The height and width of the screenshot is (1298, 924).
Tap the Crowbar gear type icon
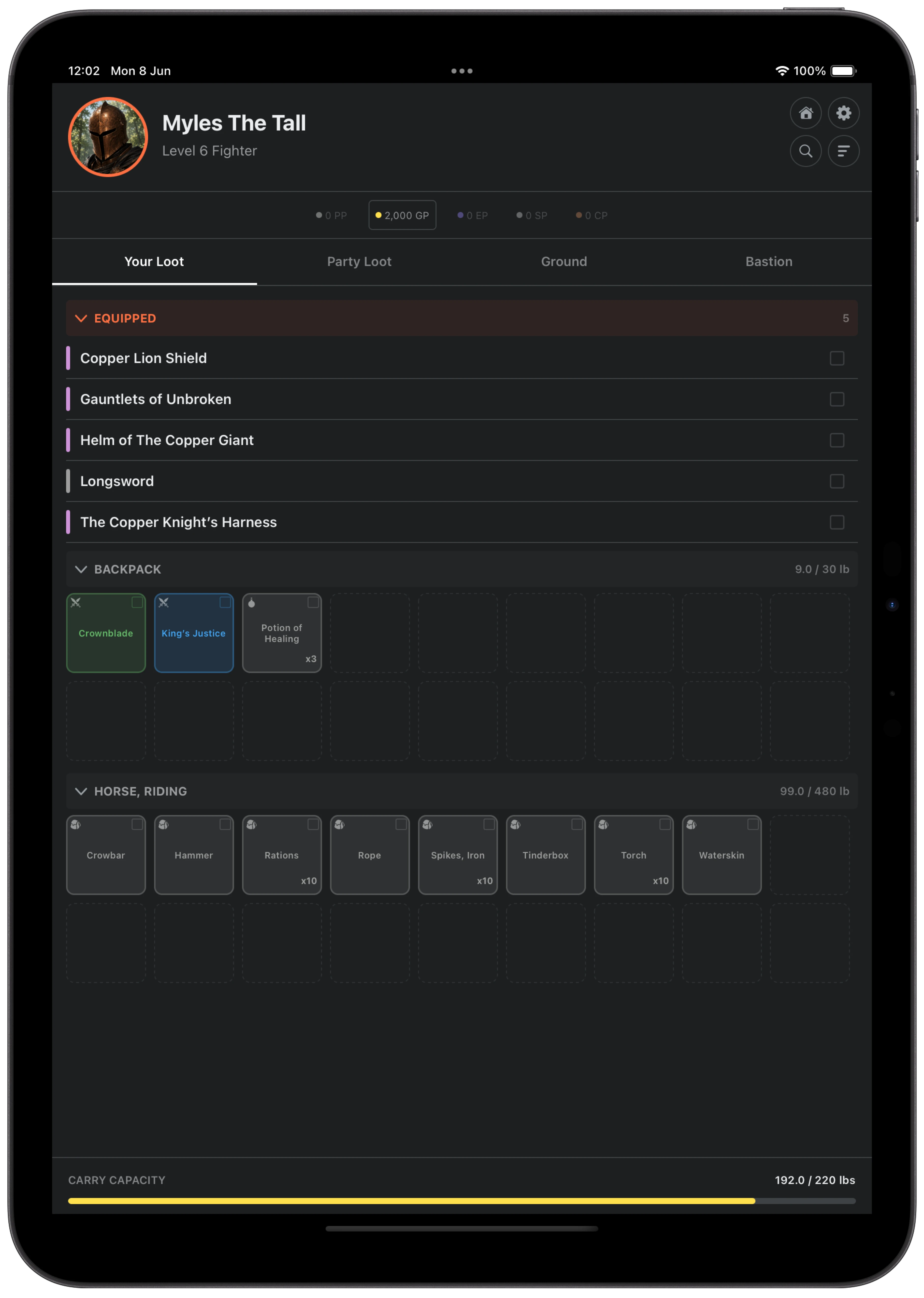(x=76, y=825)
